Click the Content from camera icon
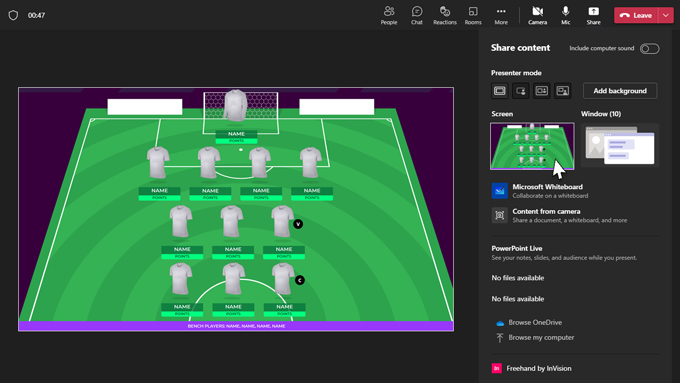The image size is (680, 383). (500, 215)
